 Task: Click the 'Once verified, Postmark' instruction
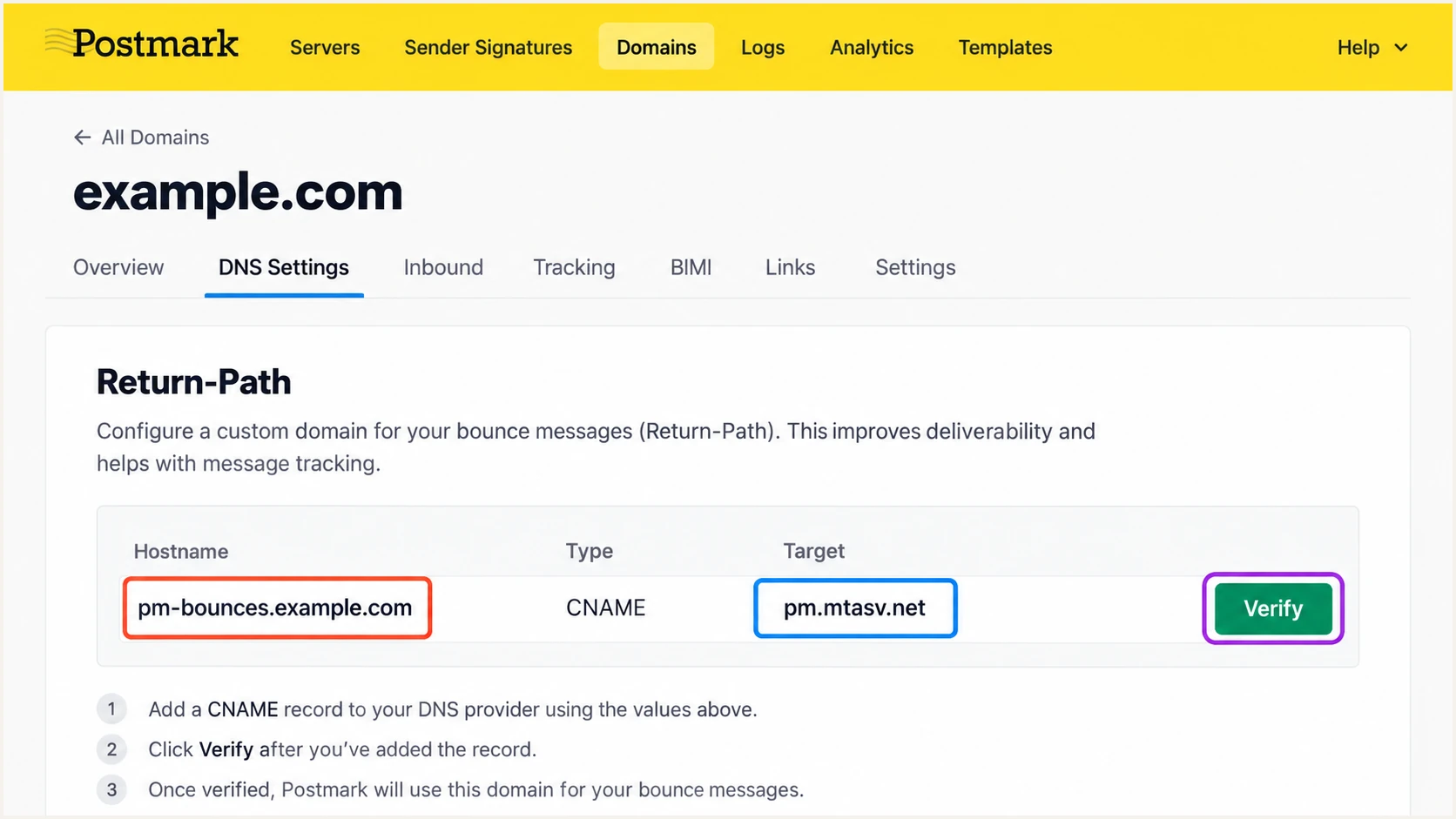coord(475,789)
